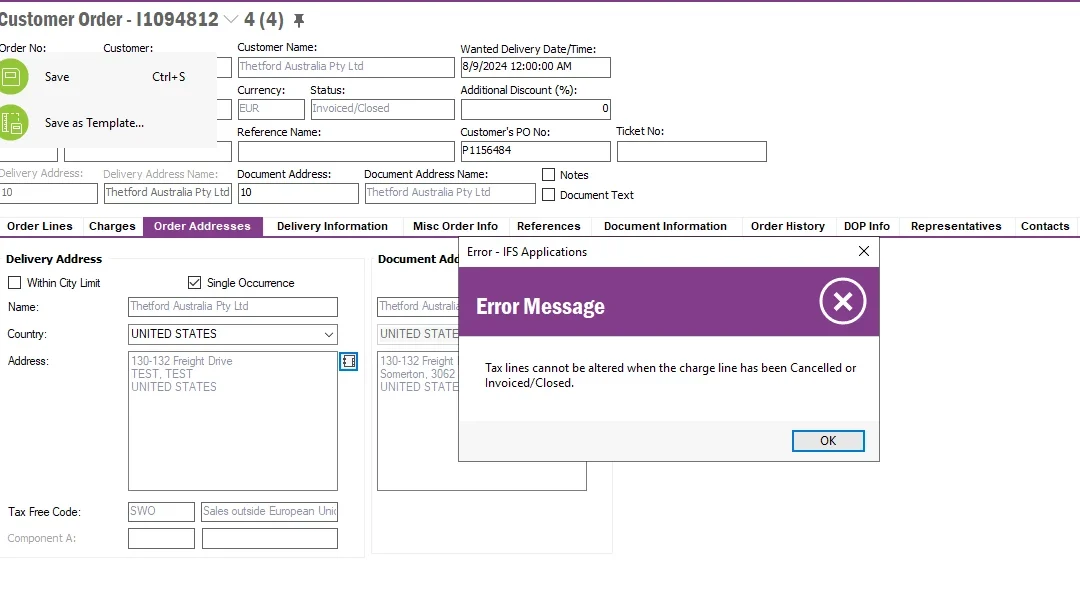Switch to the Charges tab
The height and width of the screenshot is (603, 1080).
112,226
